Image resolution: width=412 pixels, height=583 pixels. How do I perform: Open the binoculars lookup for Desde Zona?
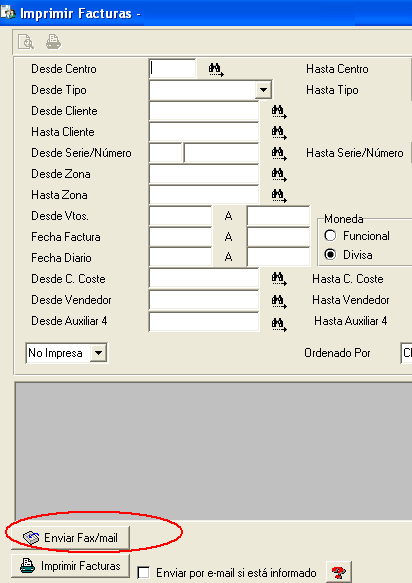point(279,174)
